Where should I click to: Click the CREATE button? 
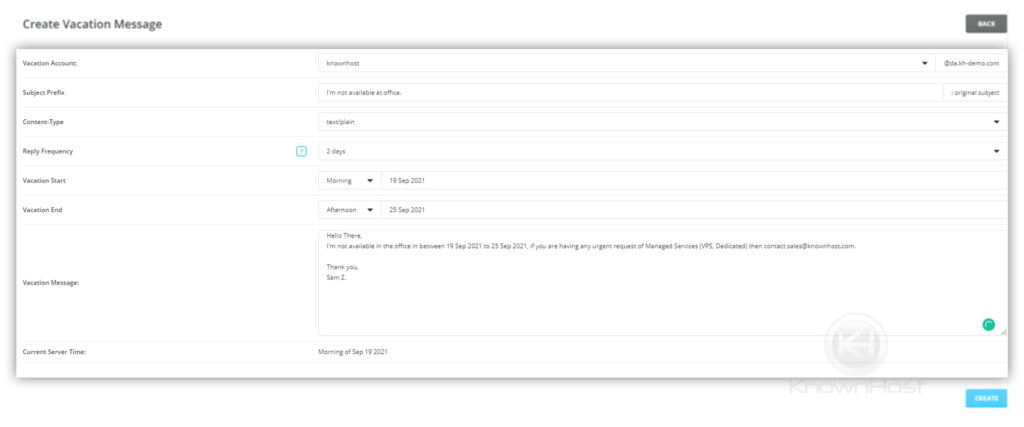point(986,398)
